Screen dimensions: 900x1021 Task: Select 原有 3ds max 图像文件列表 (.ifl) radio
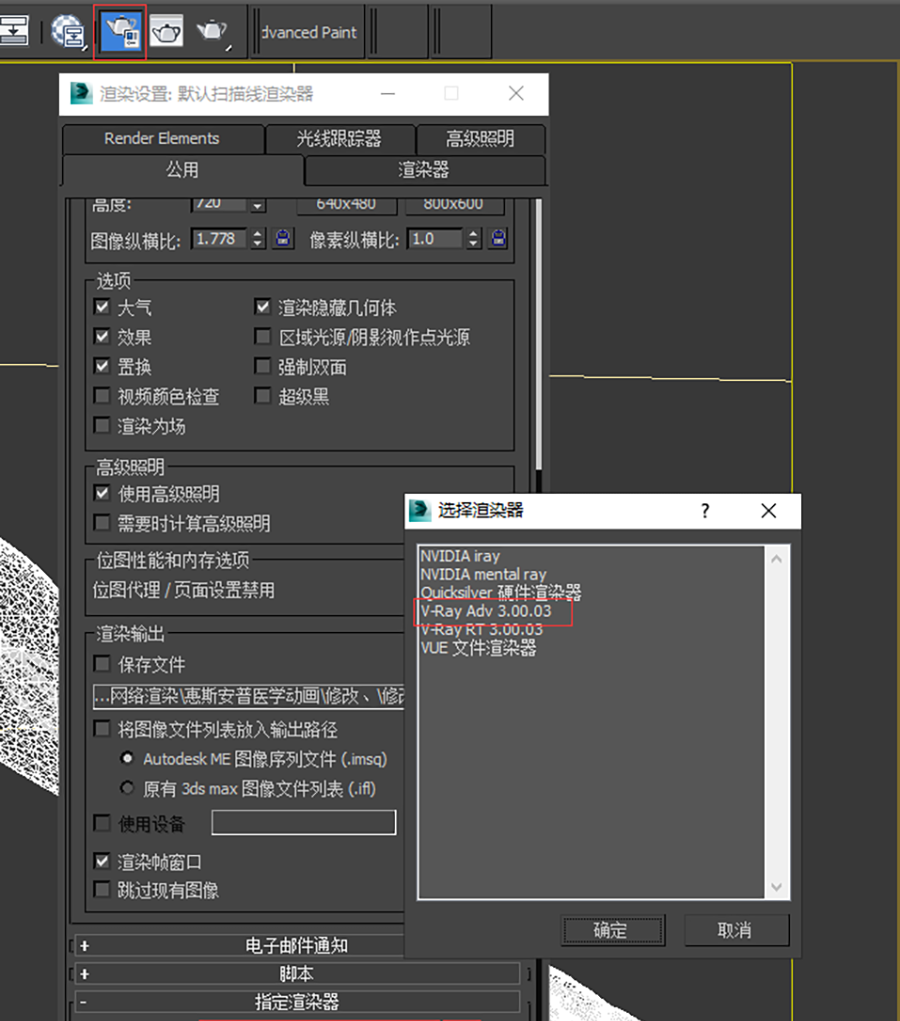[x=128, y=789]
